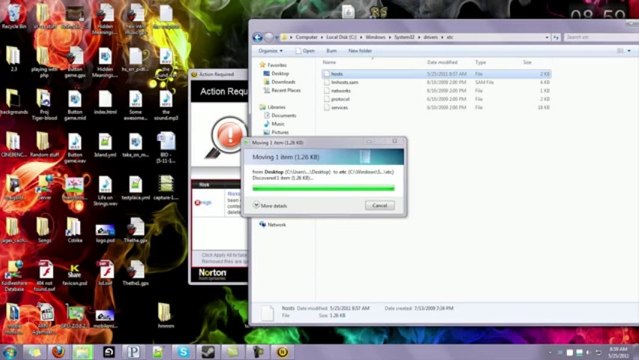
Task: Click Open in Explorer toolbar
Action: [x=306, y=51]
